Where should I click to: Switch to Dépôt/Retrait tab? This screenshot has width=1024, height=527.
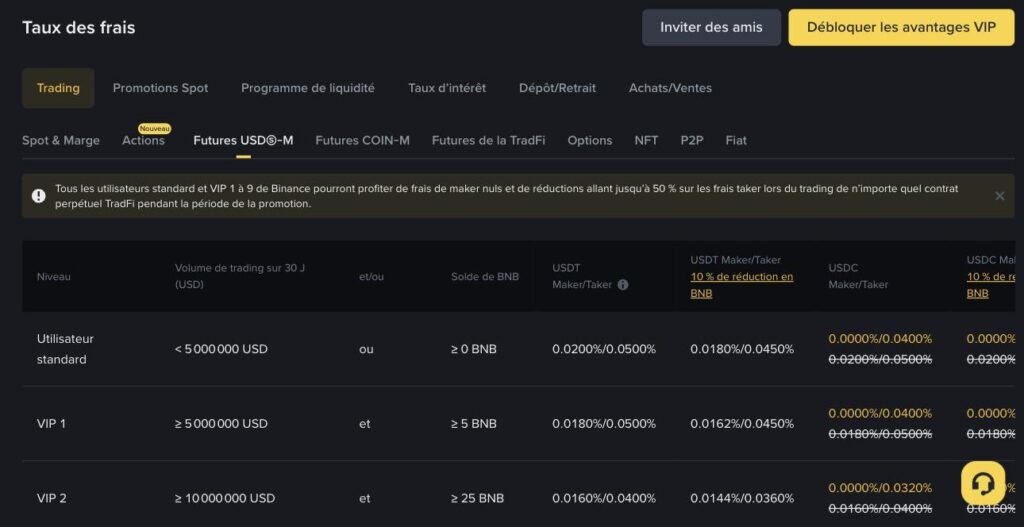[x=557, y=88]
